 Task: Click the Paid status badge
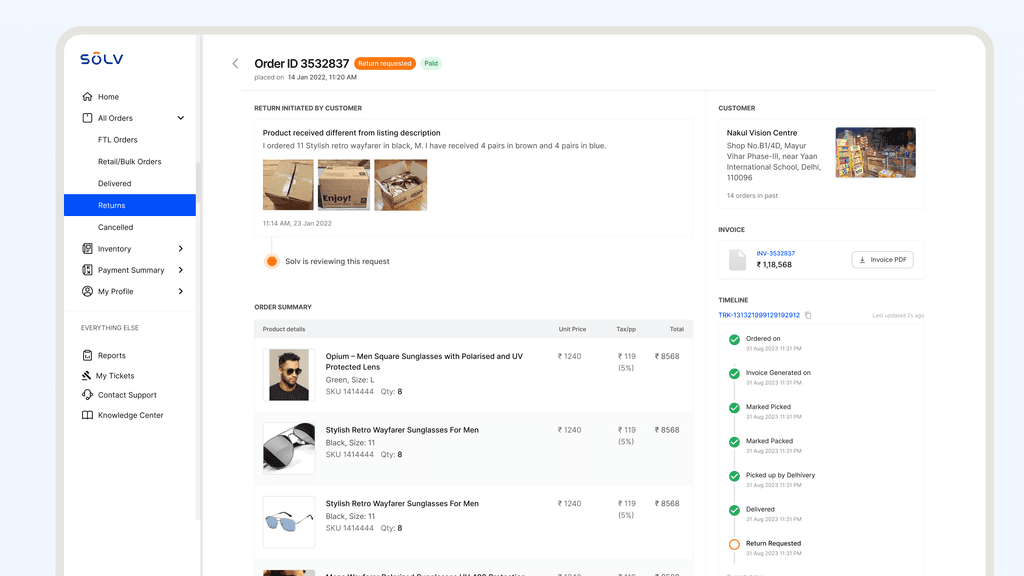(431, 63)
